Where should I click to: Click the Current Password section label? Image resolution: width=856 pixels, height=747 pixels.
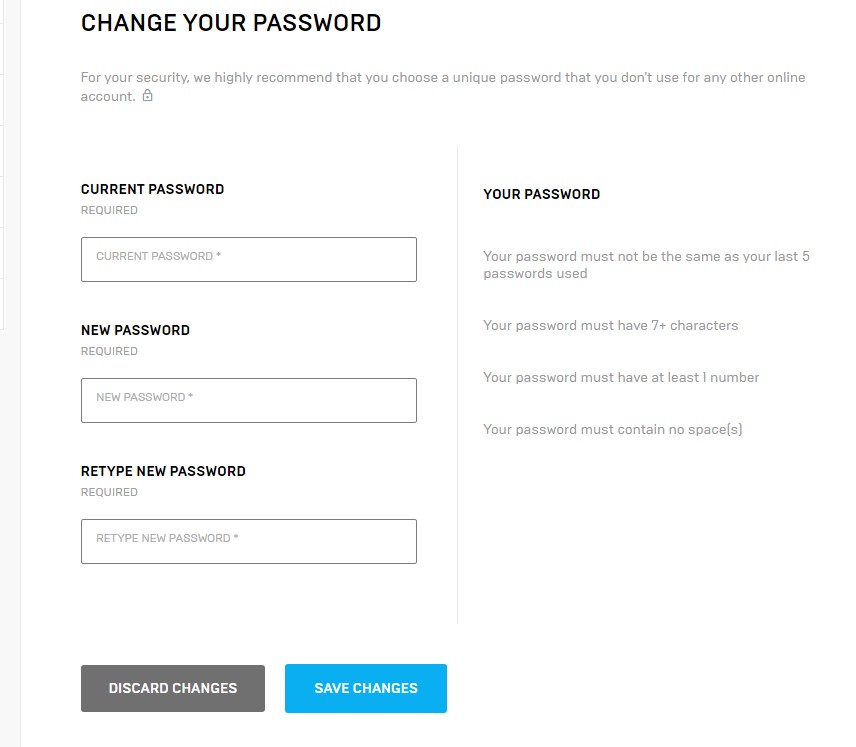tap(152, 189)
